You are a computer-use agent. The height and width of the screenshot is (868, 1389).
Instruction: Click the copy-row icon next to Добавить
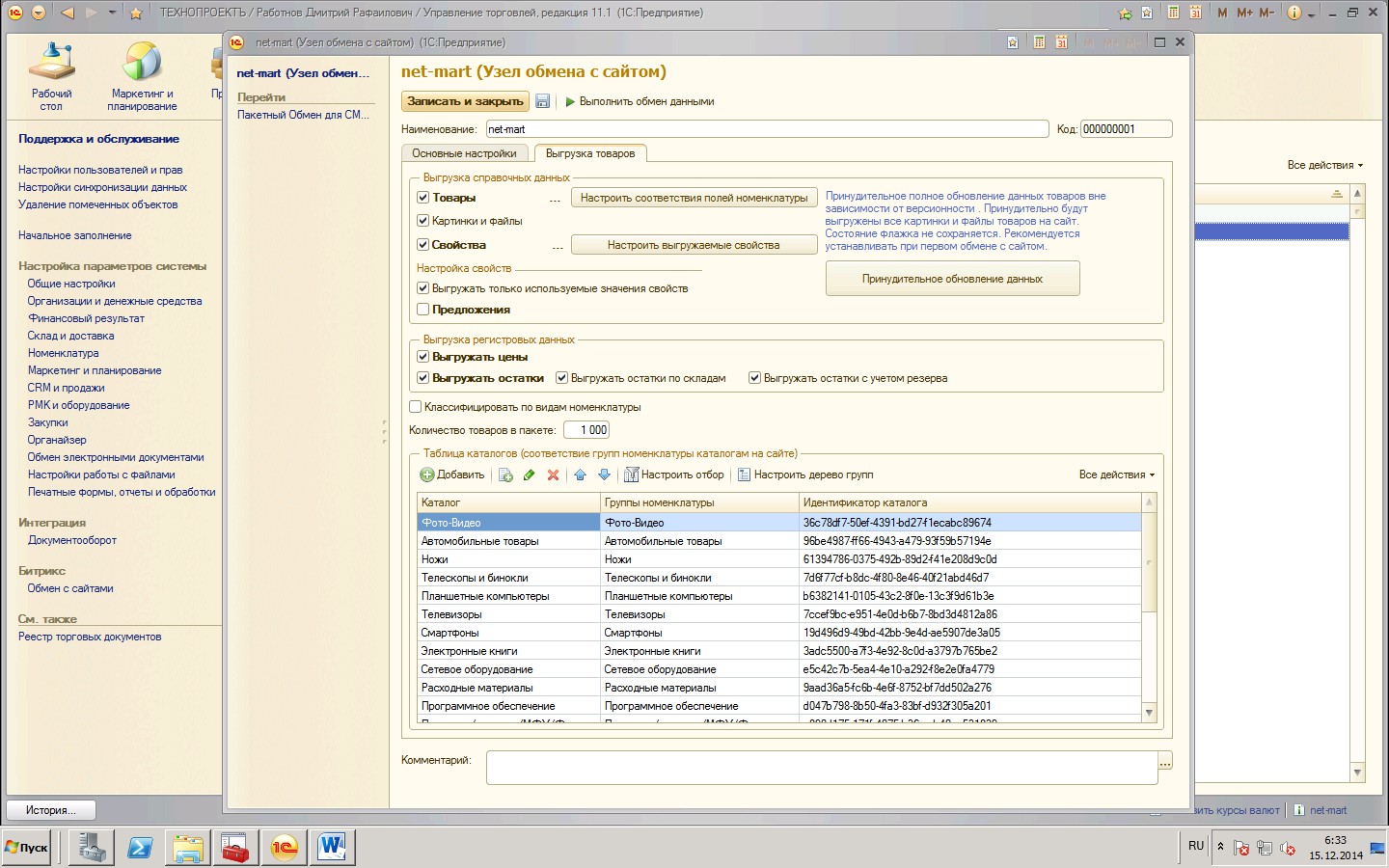[504, 475]
